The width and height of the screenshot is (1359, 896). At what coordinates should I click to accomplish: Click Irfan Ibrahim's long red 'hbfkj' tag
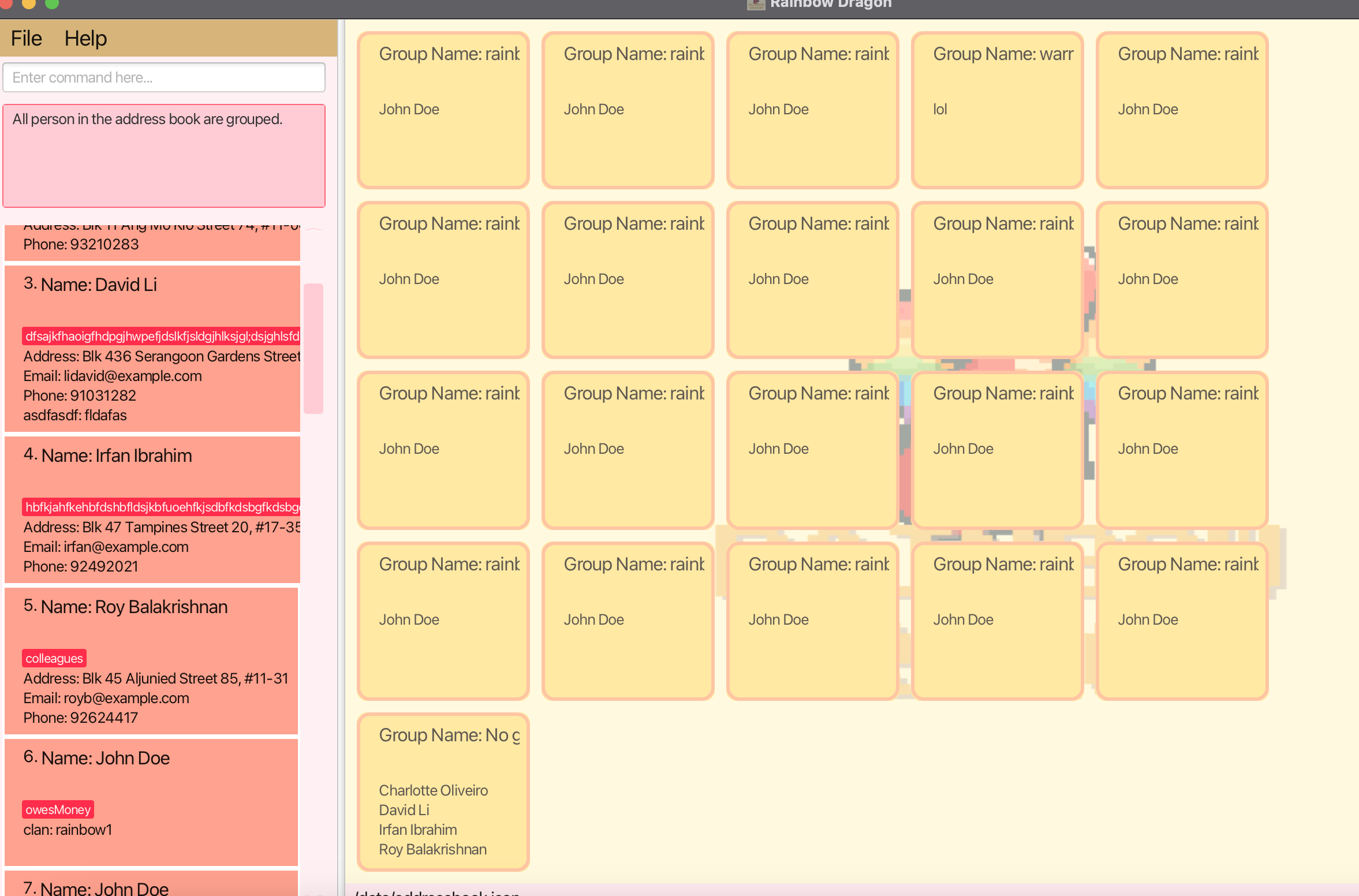point(162,507)
